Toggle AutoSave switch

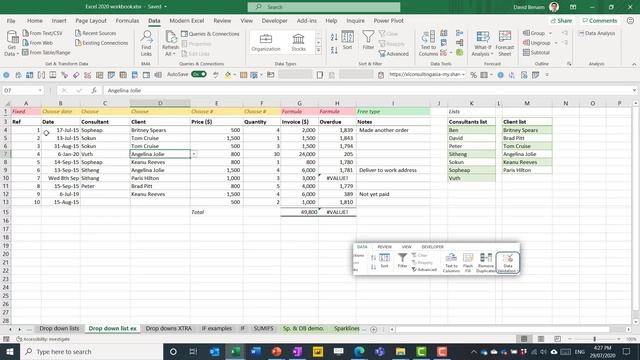[199, 74]
